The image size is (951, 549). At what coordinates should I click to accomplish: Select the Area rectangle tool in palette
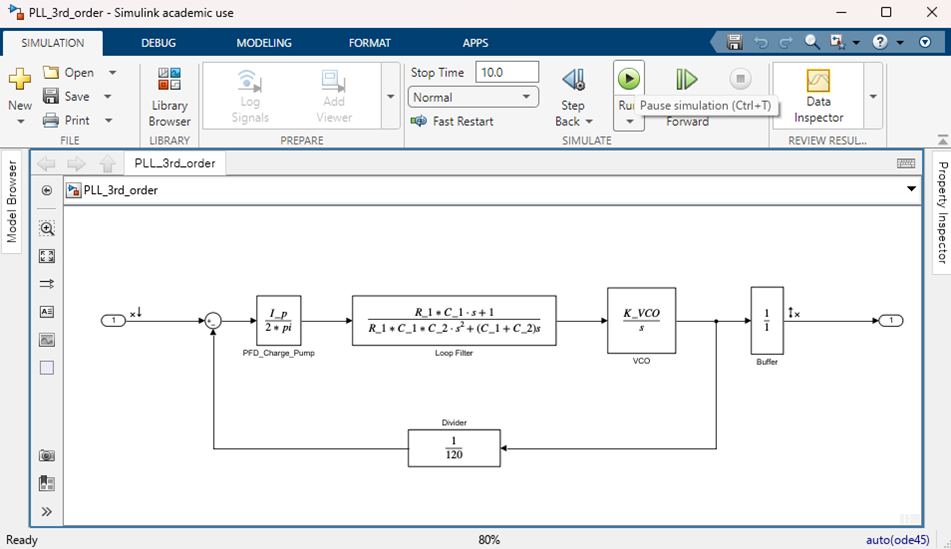pos(47,368)
